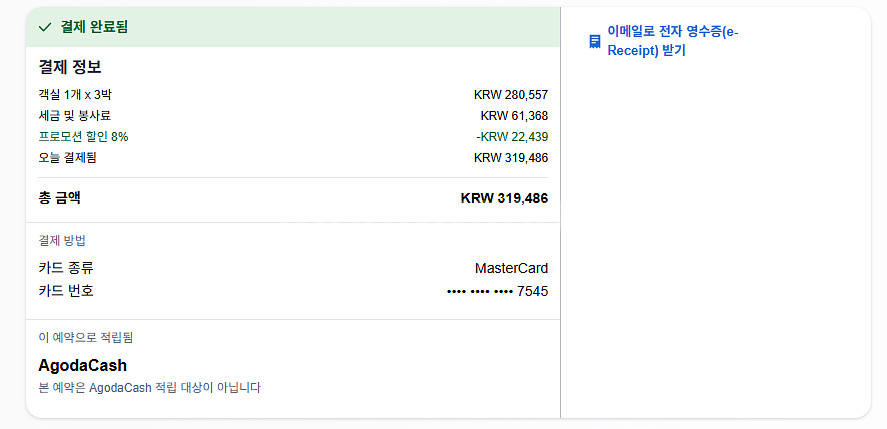Select the tax amount KRW 61,368

coord(514,116)
